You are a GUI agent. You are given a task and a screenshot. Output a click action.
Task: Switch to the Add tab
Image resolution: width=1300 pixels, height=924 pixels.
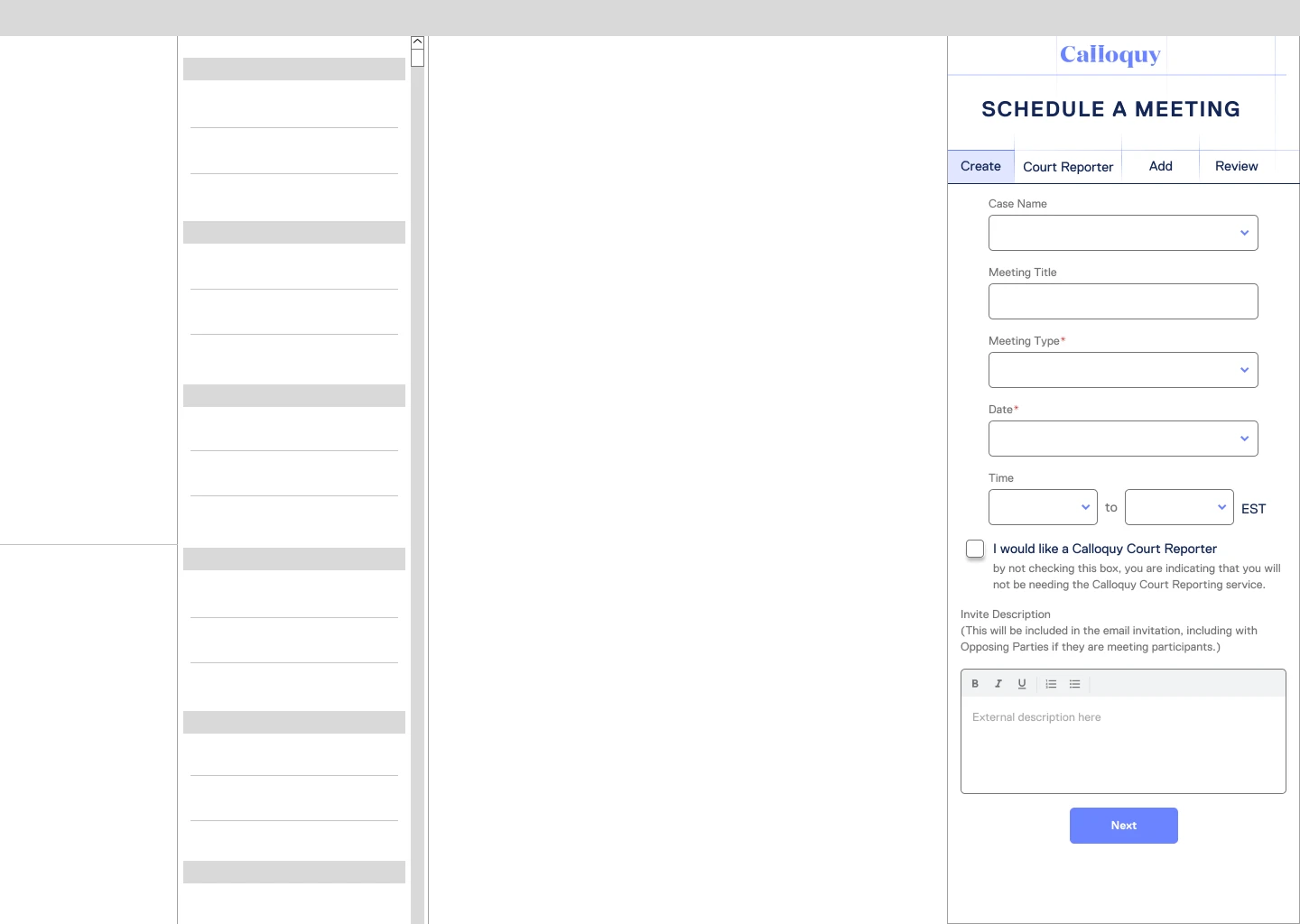coord(1161,166)
